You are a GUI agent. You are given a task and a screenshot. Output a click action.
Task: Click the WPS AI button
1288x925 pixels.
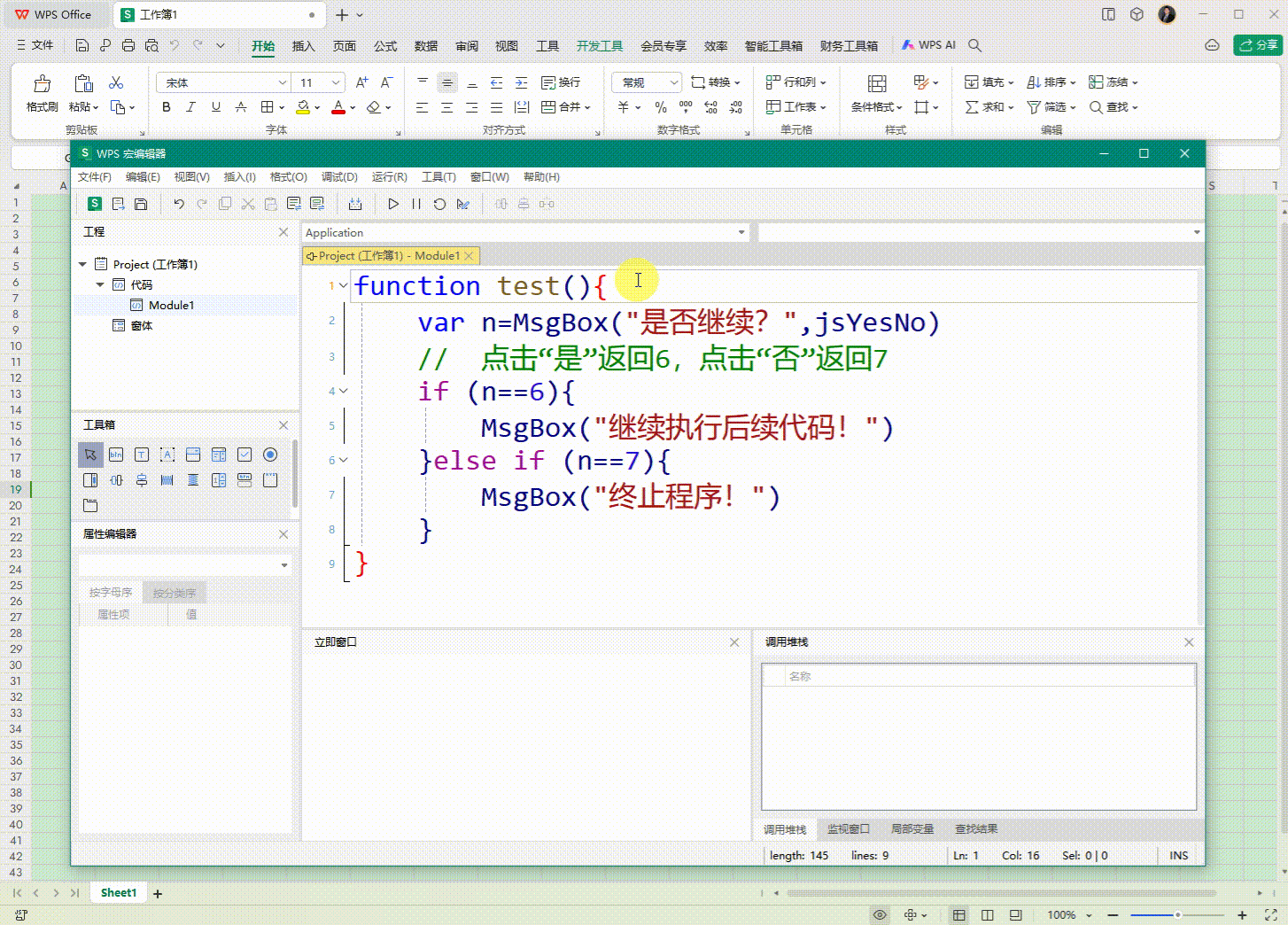[928, 45]
